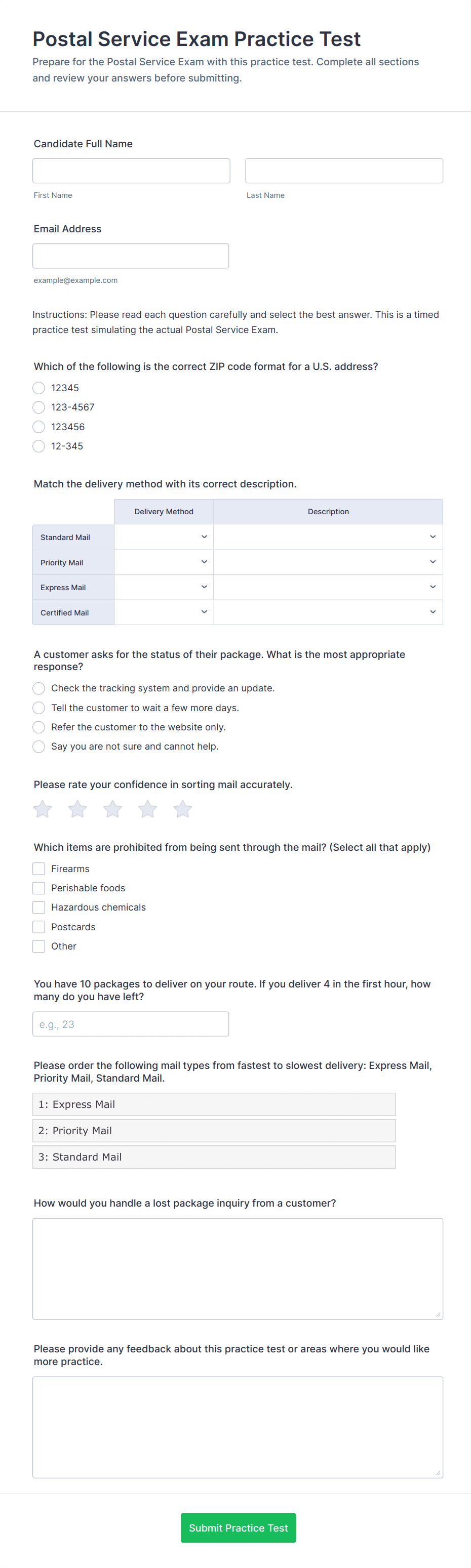Viewport: 471px width, 1568px height.
Task: Tick the Hazardous chemicals option
Action: 39,907
